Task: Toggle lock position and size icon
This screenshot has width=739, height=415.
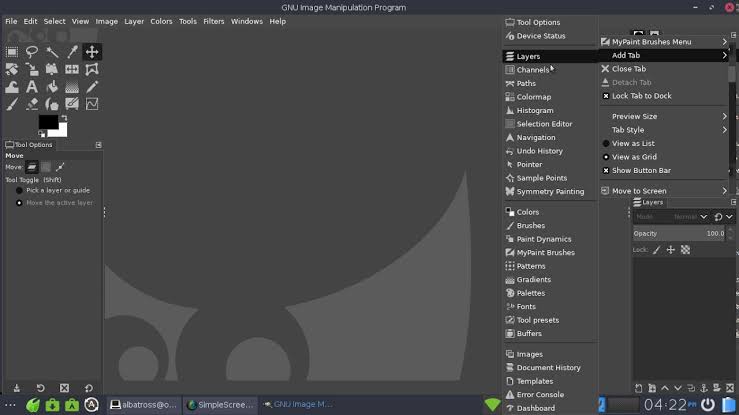Action: point(671,250)
